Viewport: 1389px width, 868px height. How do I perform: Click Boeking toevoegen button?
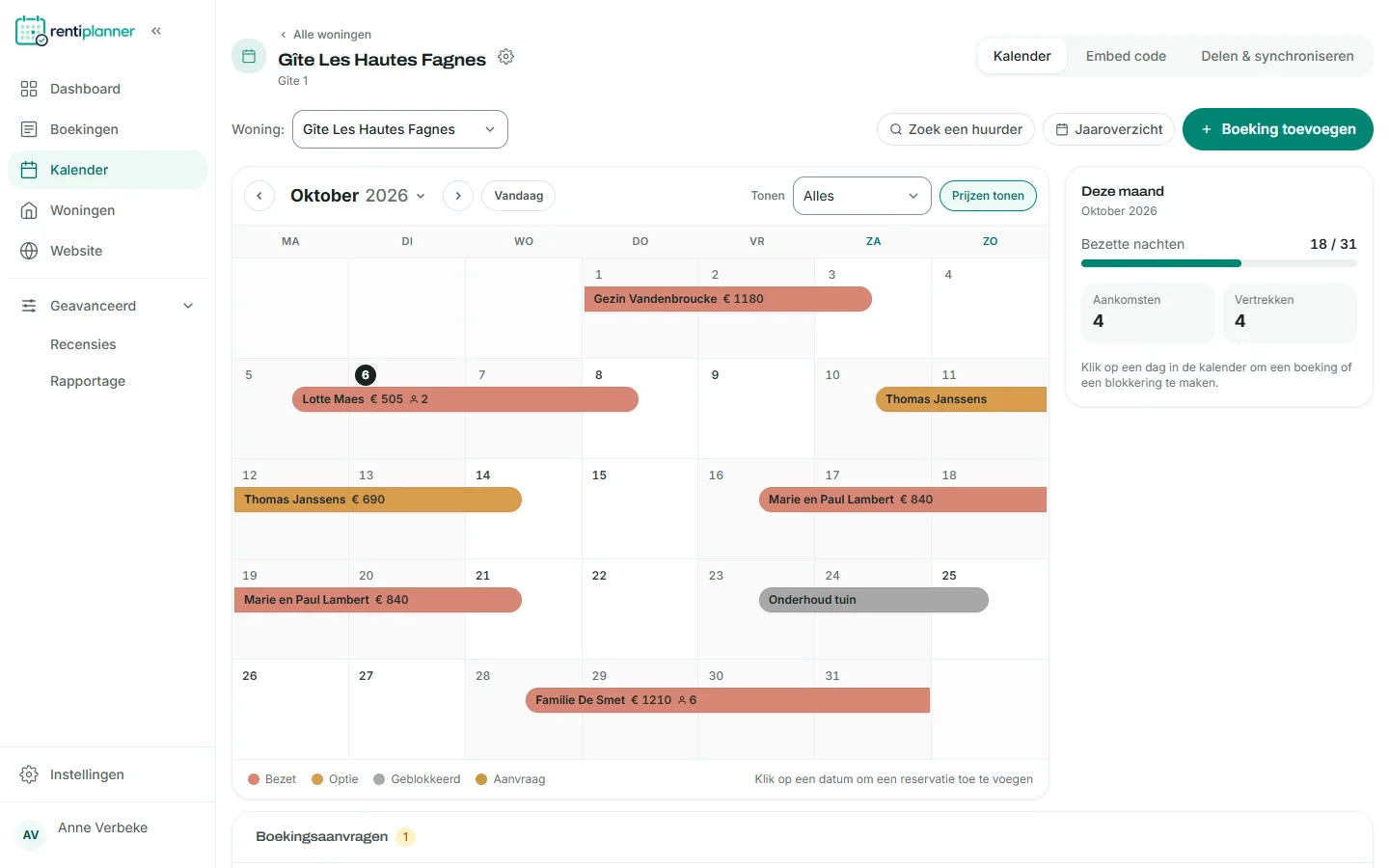pos(1278,129)
